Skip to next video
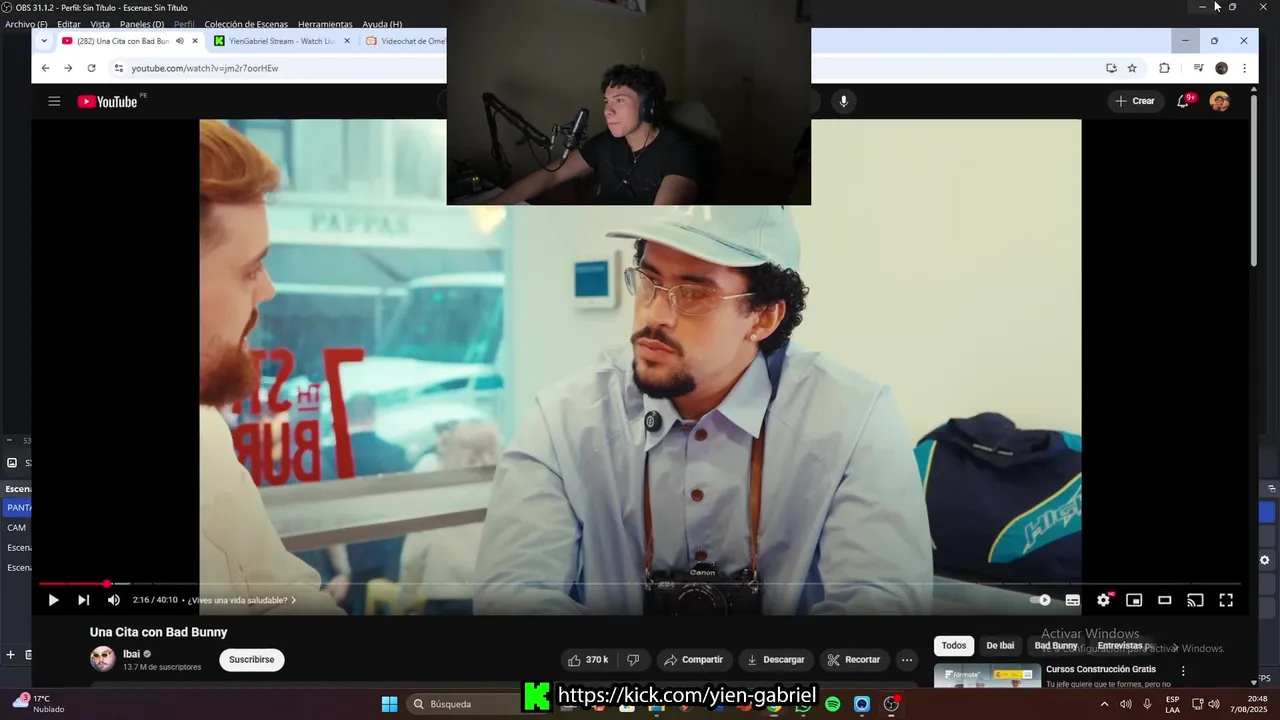 83,600
